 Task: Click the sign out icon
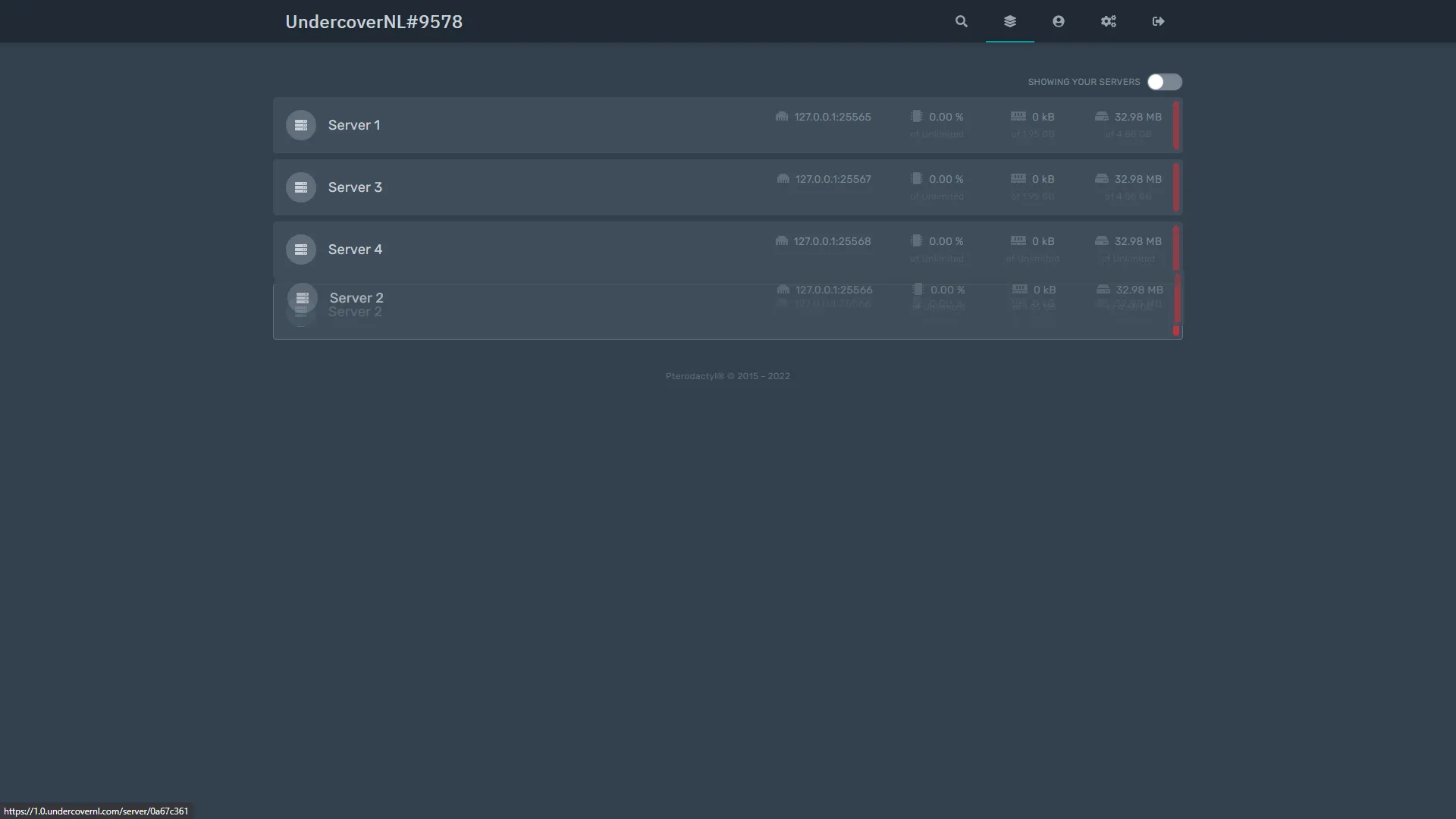tap(1158, 21)
